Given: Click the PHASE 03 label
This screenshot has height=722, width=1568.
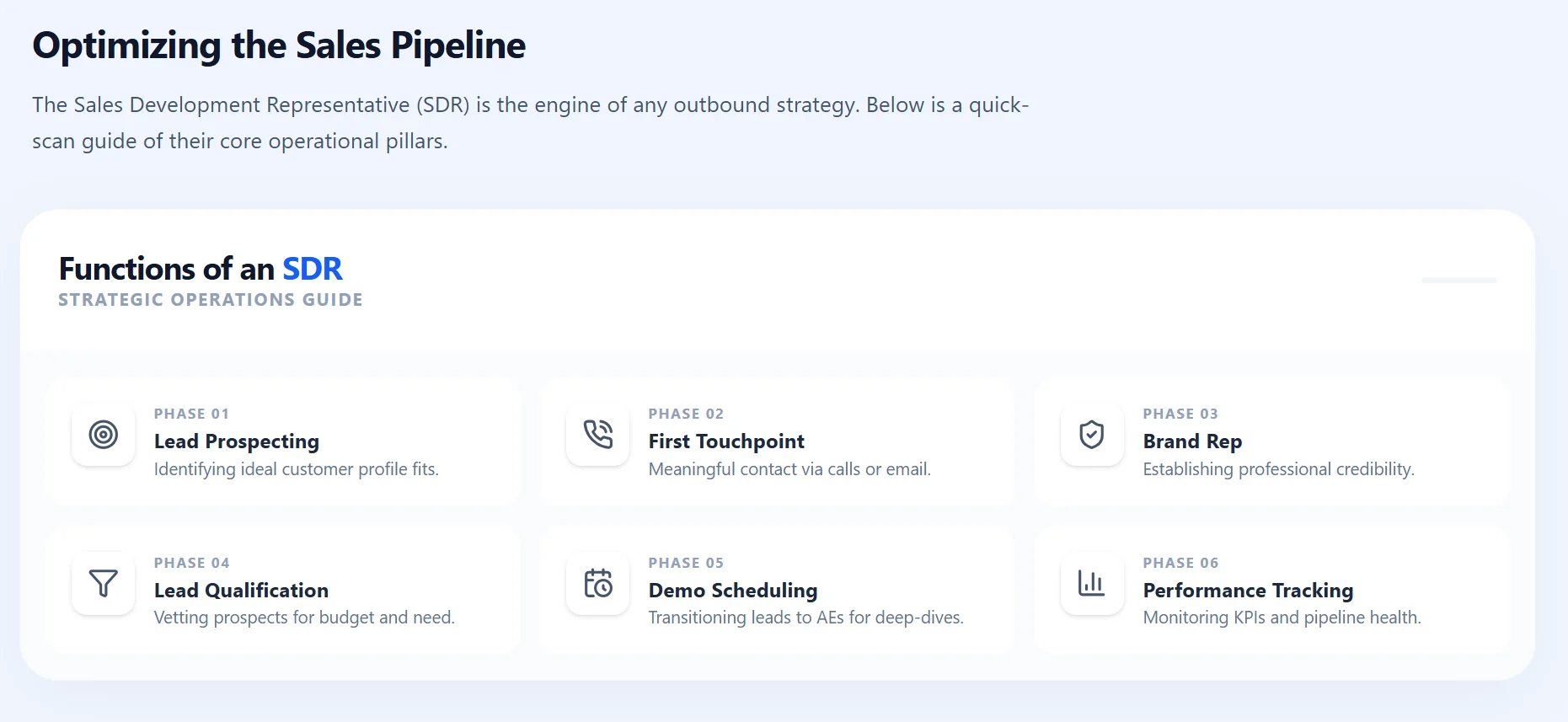Looking at the screenshot, I should coord(1180,414).
